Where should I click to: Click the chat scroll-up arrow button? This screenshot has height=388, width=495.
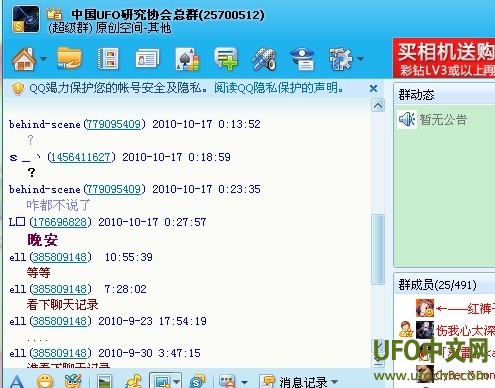tap(378, 106)
